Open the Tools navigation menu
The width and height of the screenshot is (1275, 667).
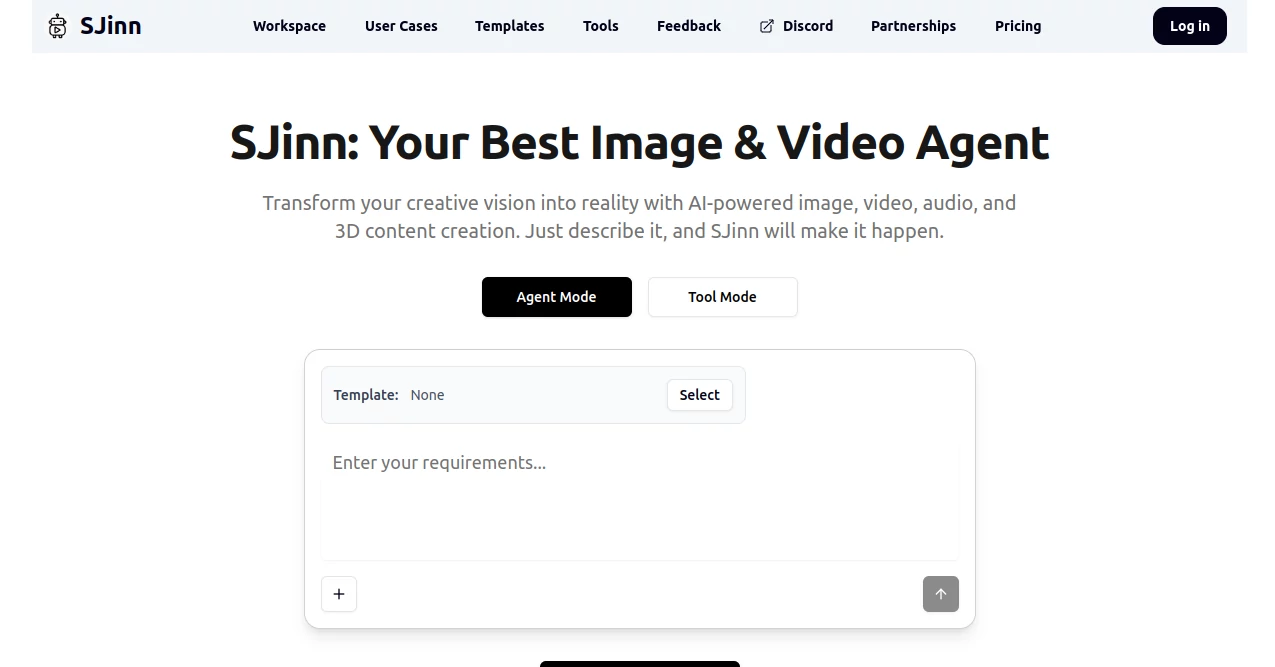[600, 26]
